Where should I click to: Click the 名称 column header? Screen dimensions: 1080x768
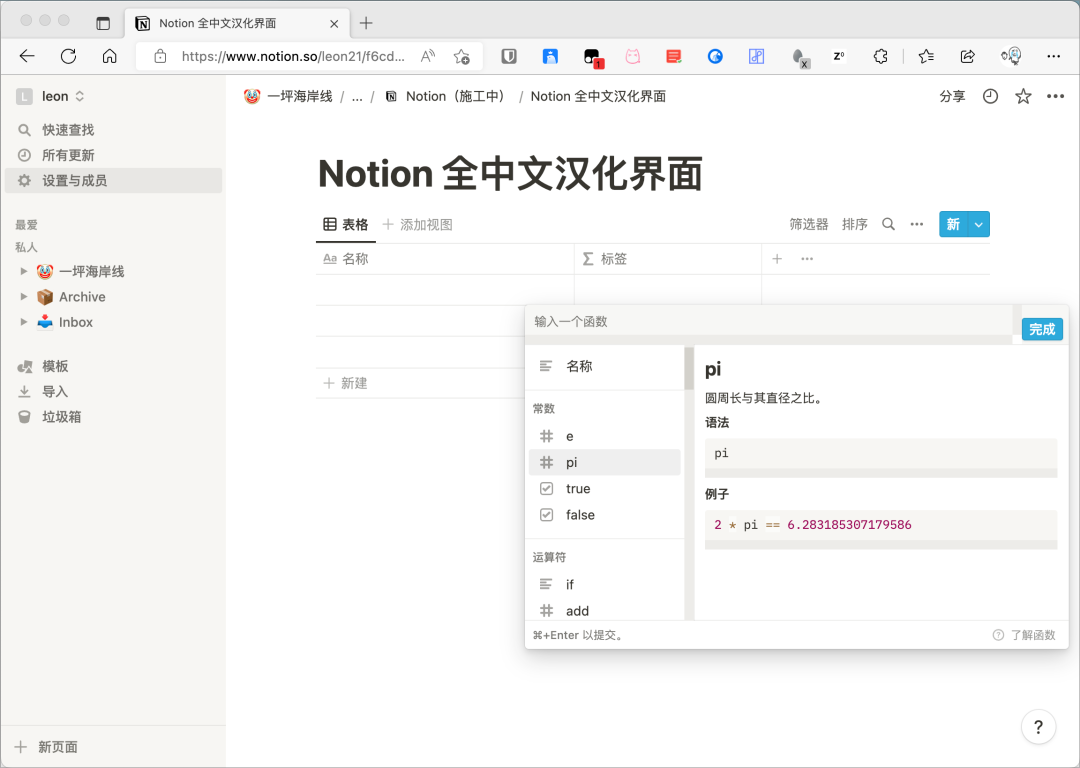point(445,259)
